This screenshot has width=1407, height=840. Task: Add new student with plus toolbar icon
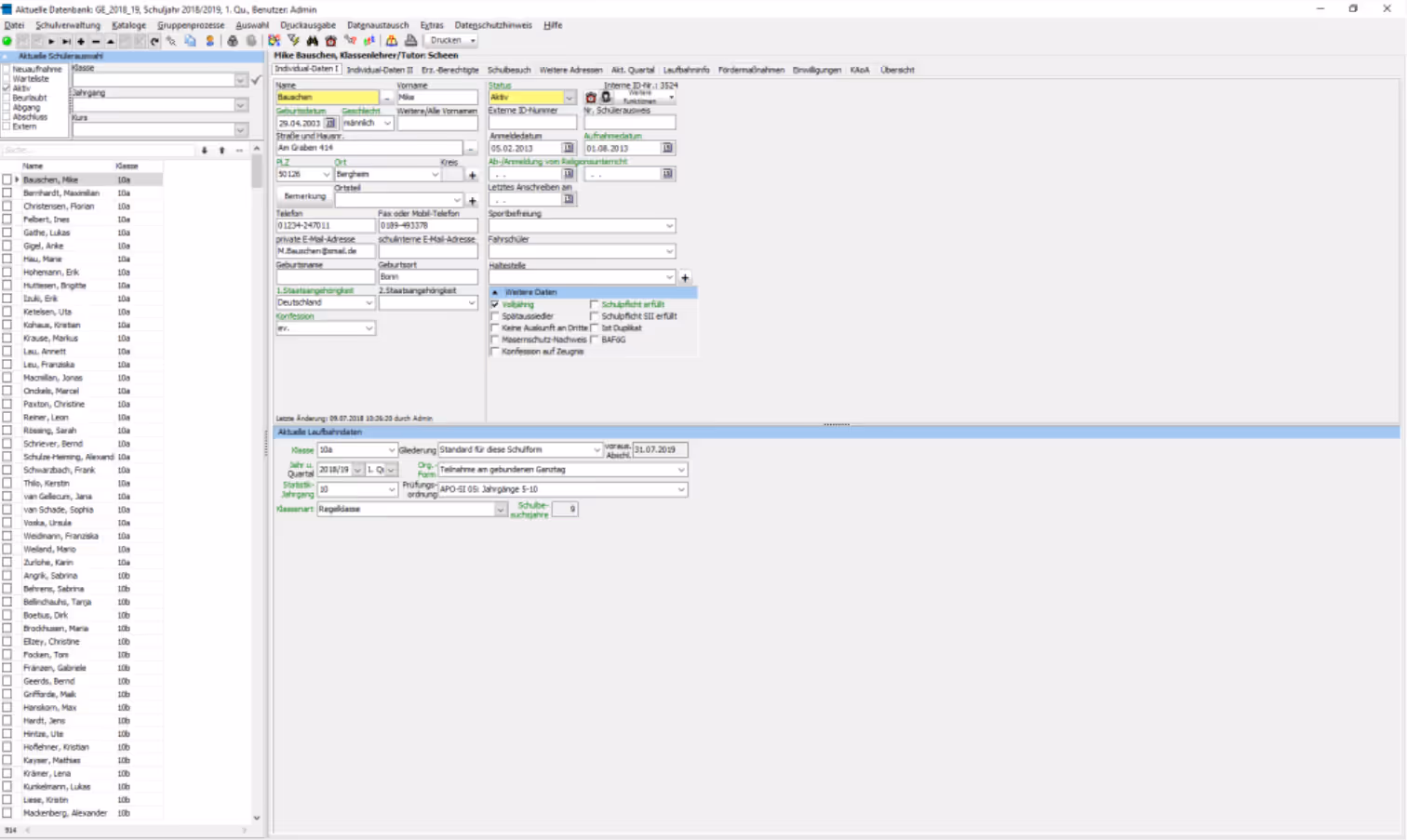81,41
